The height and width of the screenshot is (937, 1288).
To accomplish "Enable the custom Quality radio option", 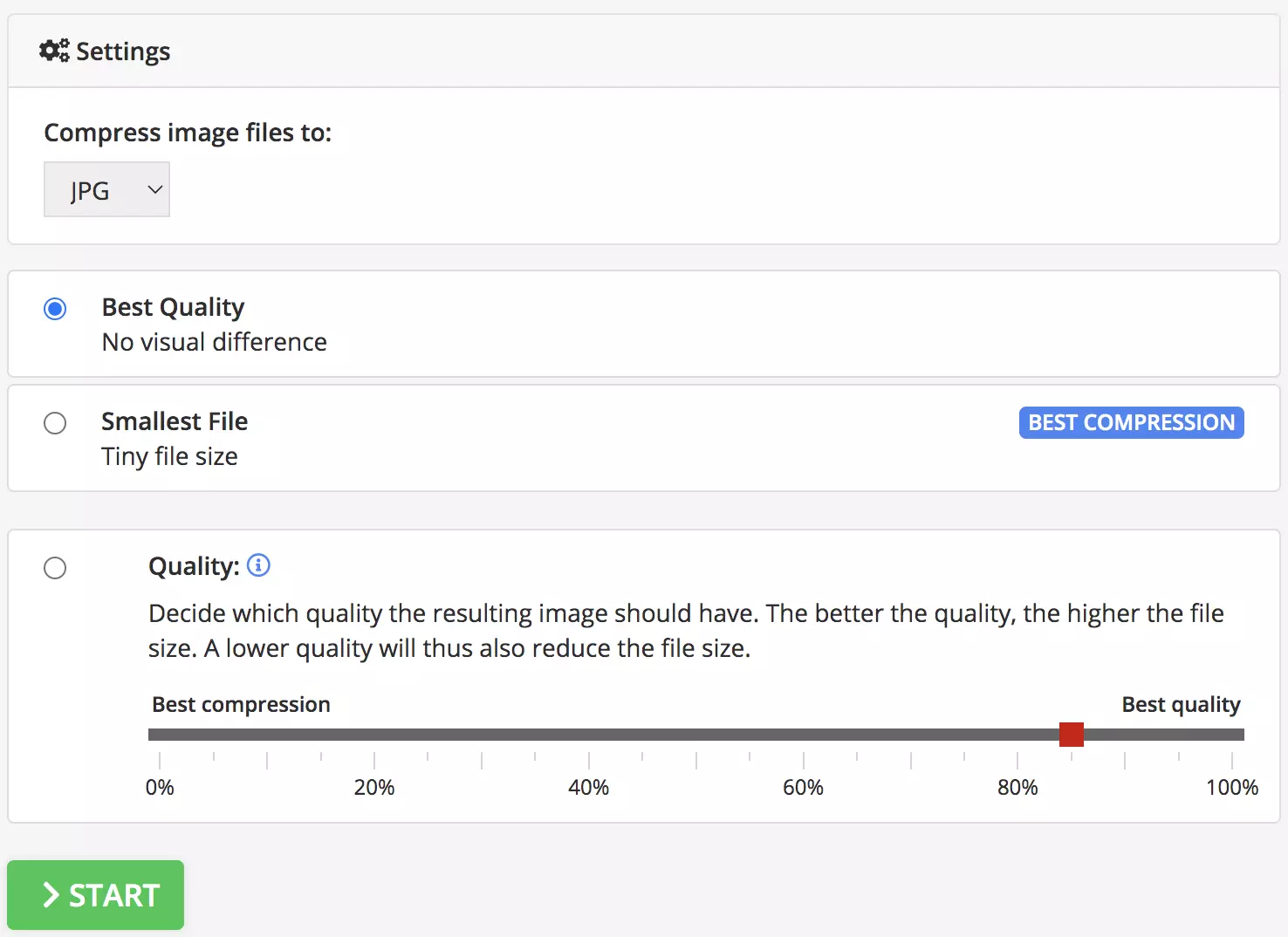I will click(x=55, y=568).
